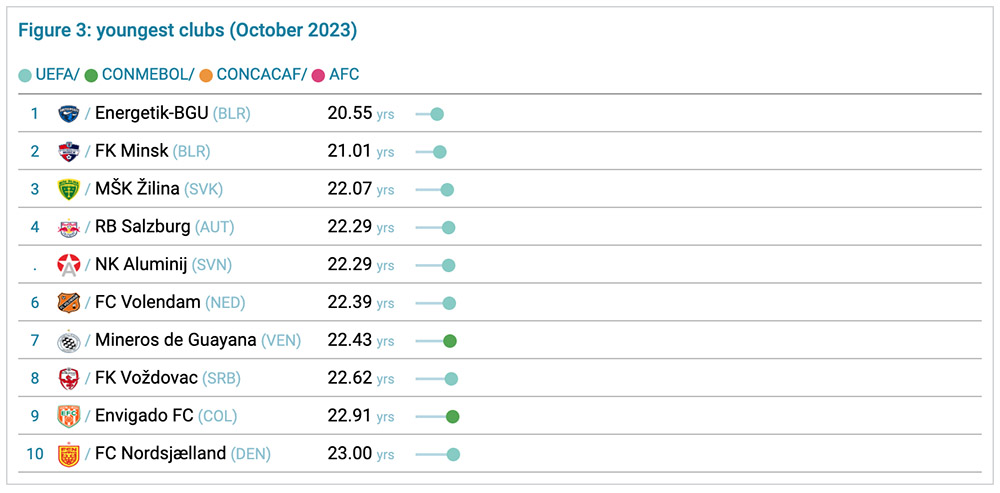This screenshot has height=493, width=1000.
Task: Click the FK Voždovac club crest
Action: point(68,379)
